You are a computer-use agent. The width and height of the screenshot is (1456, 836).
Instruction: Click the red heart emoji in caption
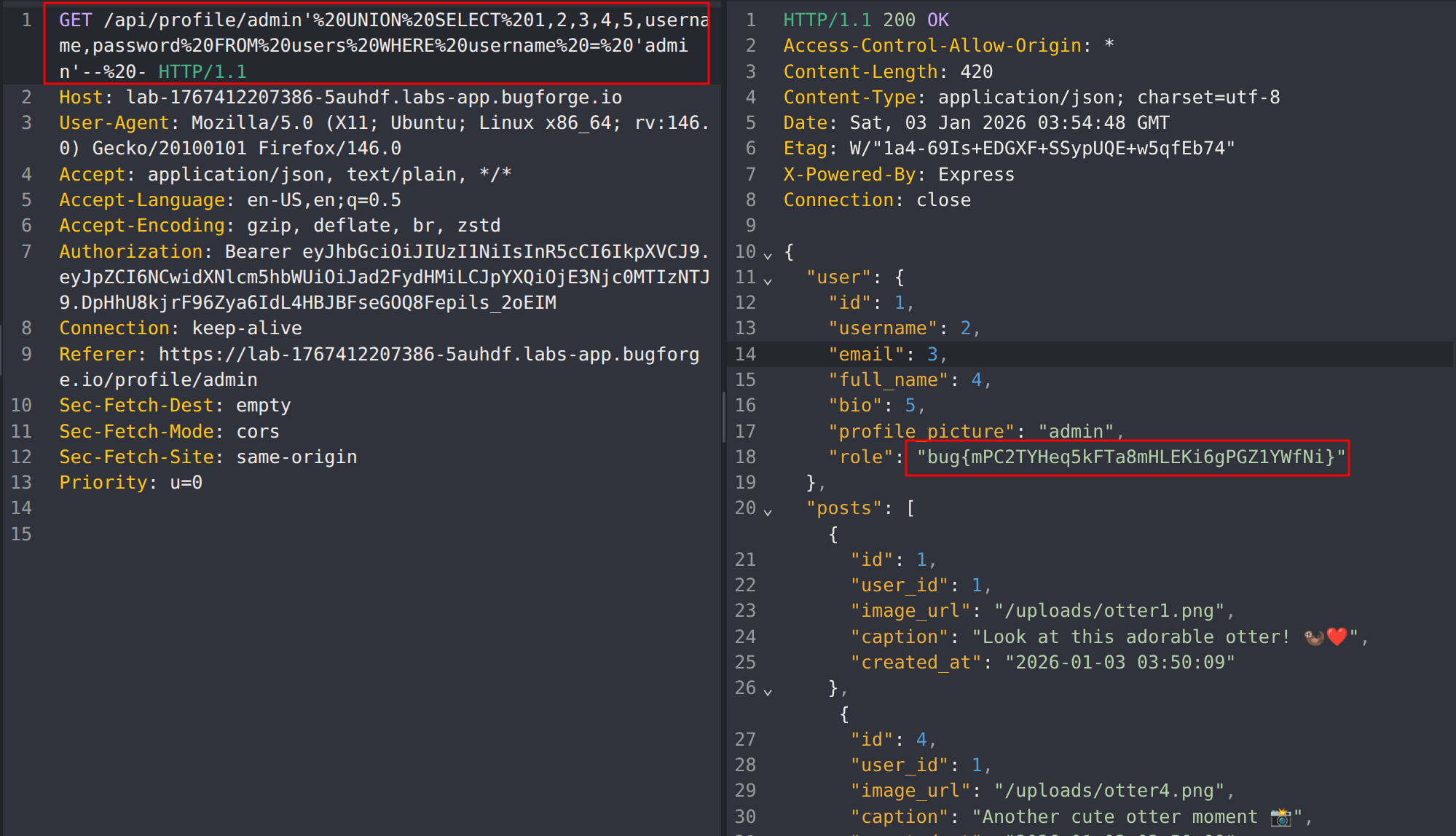pyautogui.click(x=1337, y=636)
